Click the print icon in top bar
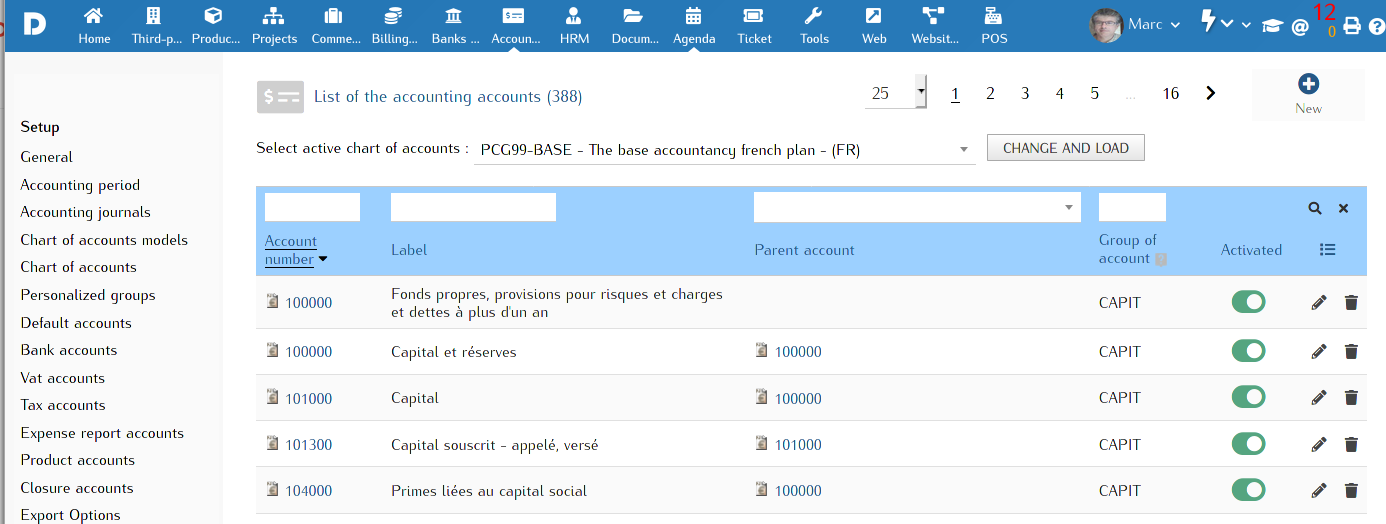This screenshot has height=524, width=1386. 1352,26
